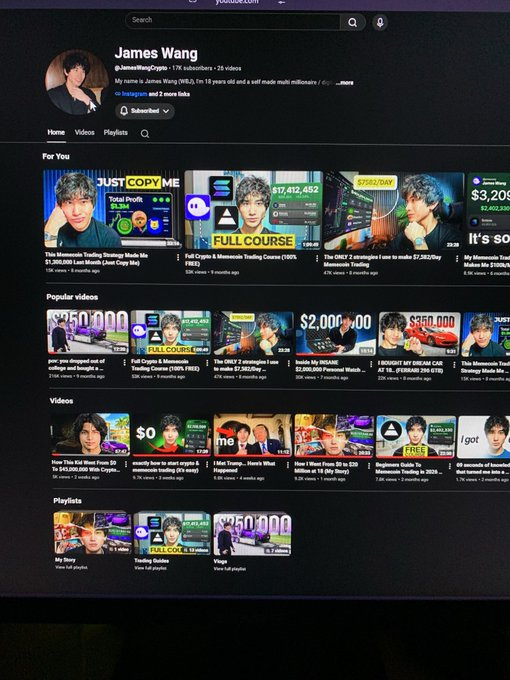This screenshot has width=510, height=680.
Task: Click title 'I BOUGHT MY DREAM CAR AT 18'
Action: tap(410, 366)
